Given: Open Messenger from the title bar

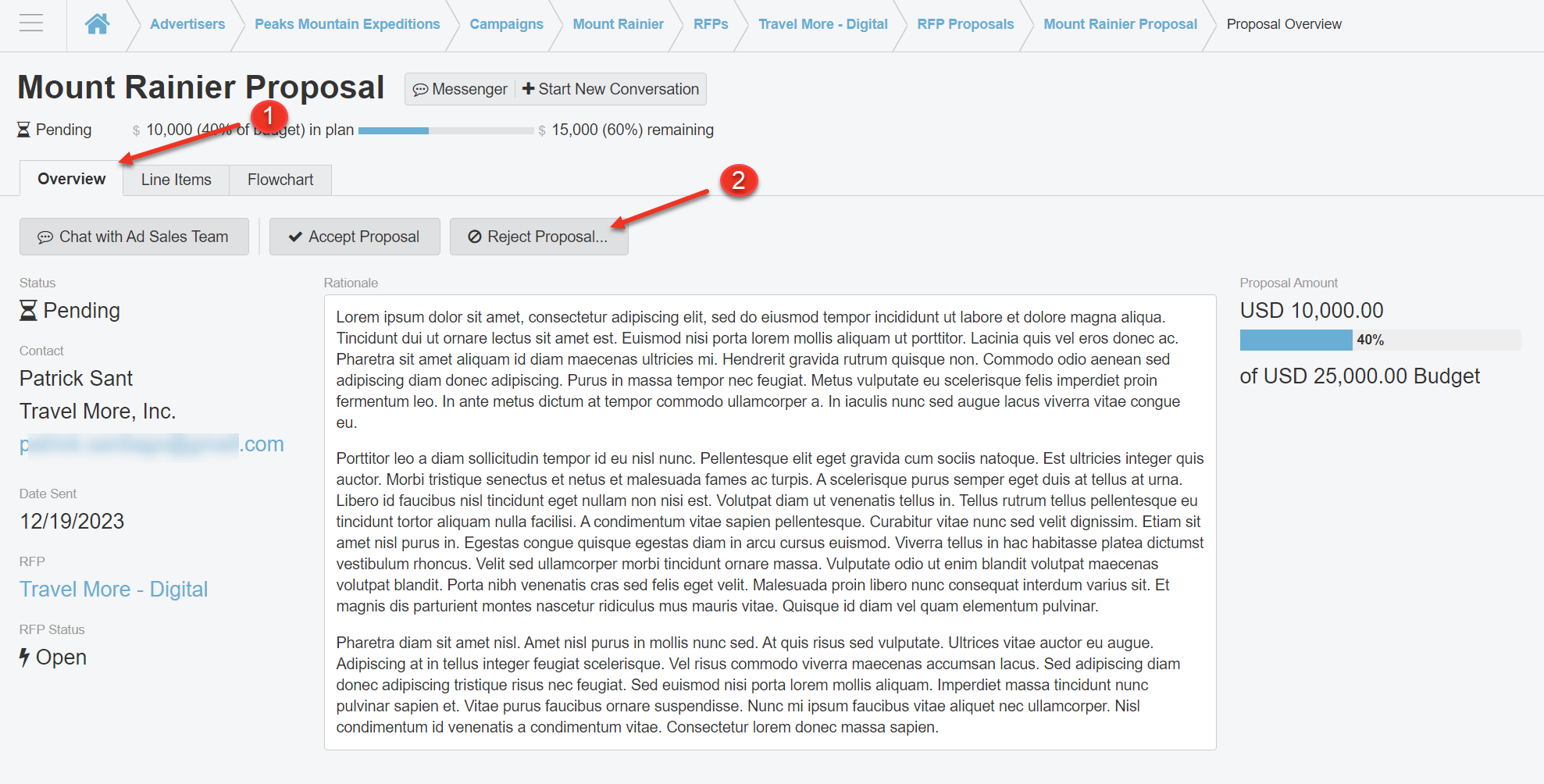Looking at the screenshot, I should [460, 89].
